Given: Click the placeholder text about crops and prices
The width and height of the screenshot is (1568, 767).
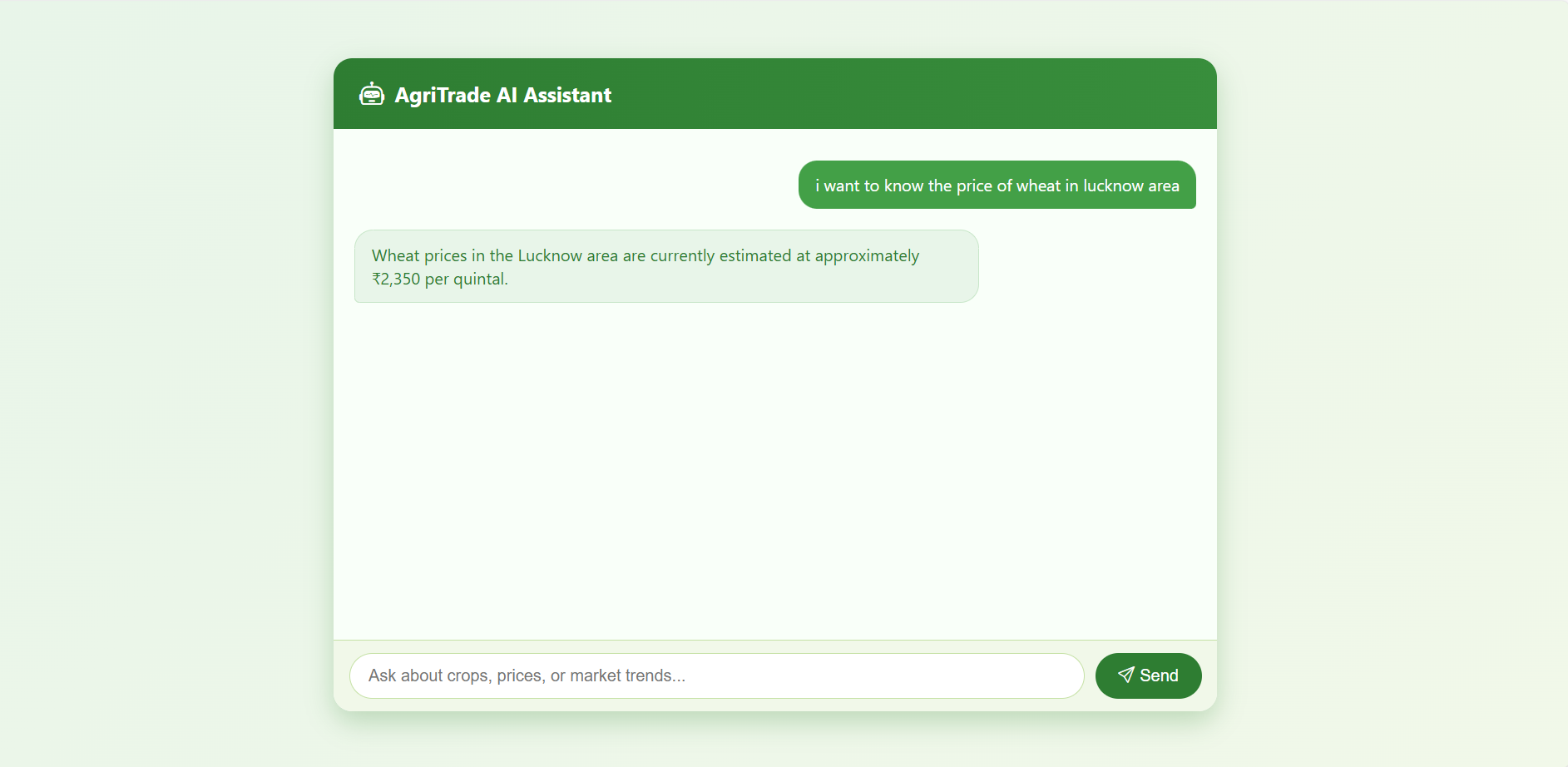Looking at the screenshot, I should coord(527,675).
